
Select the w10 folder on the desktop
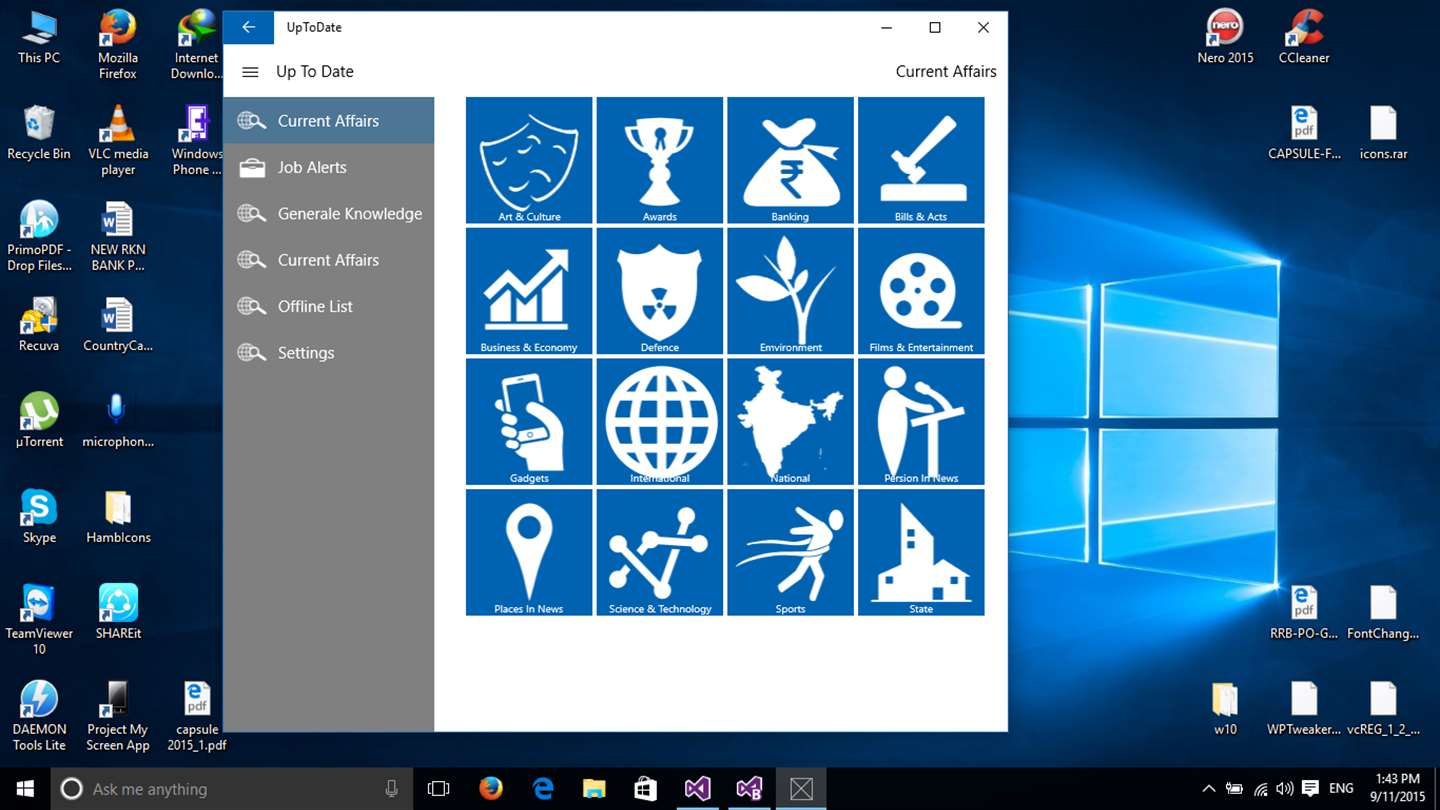coord(1225,709)
